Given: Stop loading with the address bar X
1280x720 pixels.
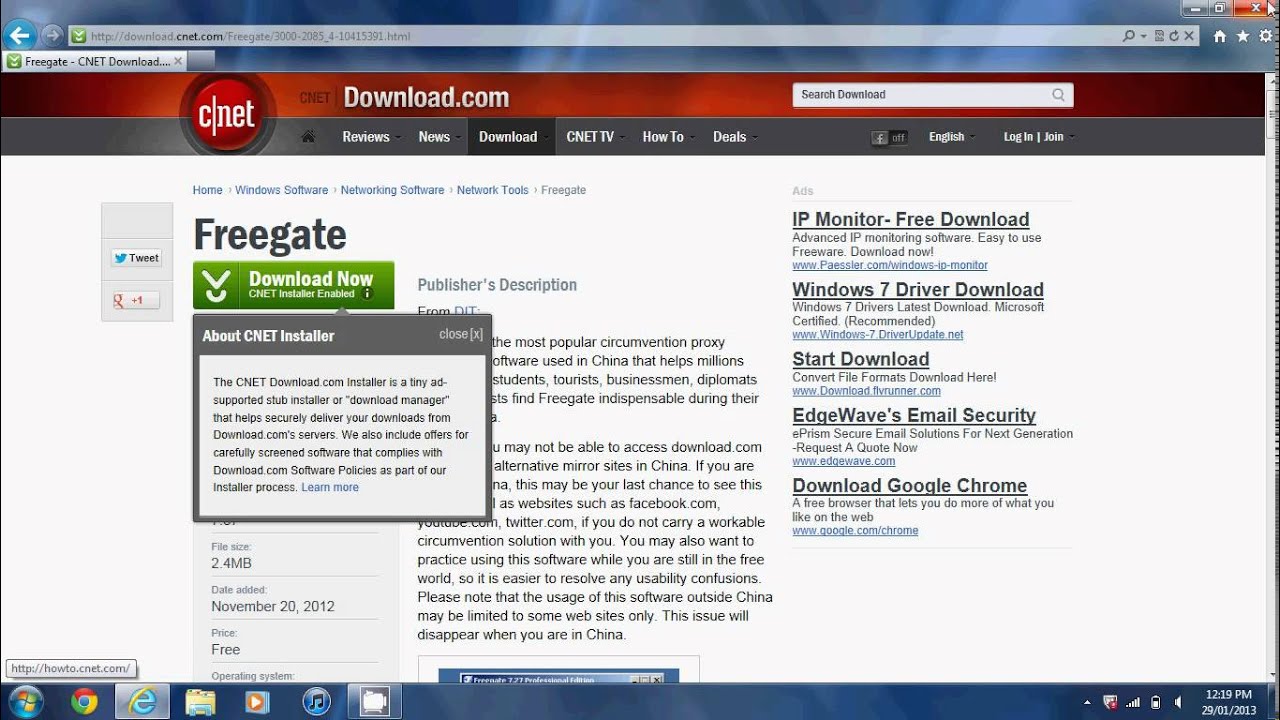Looking at the screenshot, I should point(1189,36).
